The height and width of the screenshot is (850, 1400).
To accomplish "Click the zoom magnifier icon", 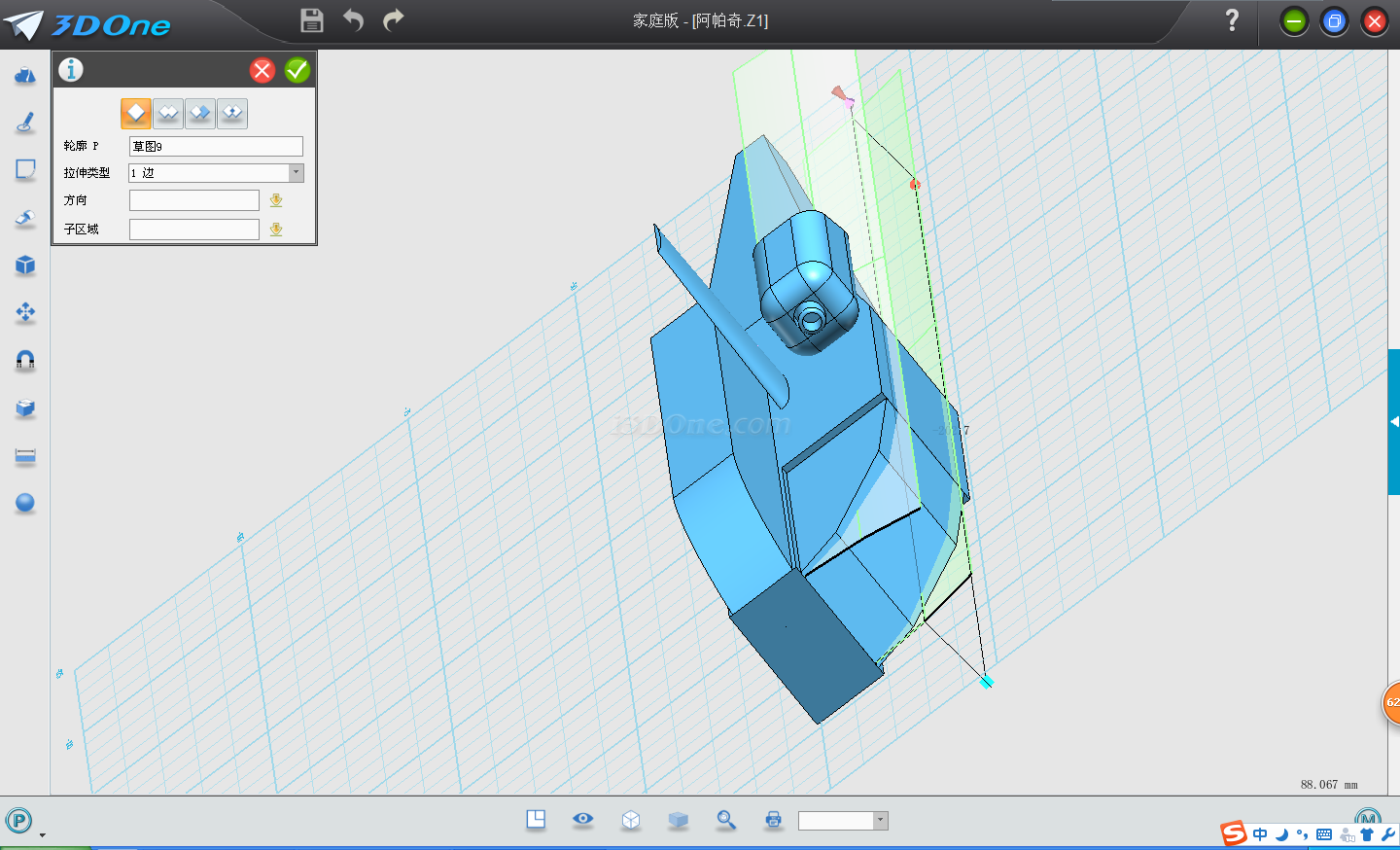I will [x=726, y=820].
